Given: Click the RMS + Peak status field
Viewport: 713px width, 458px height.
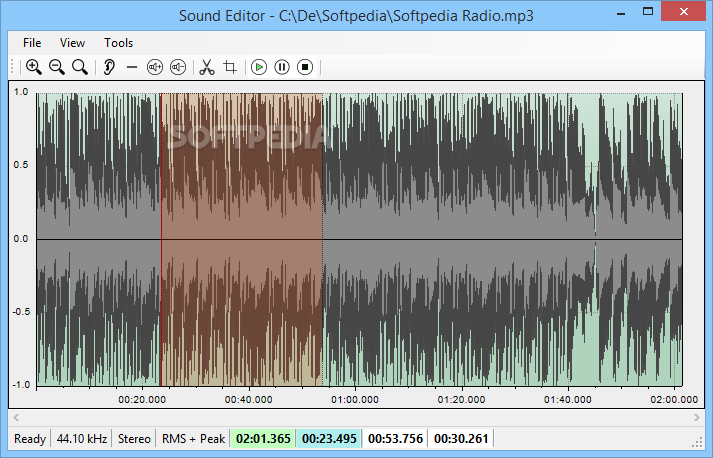Looking at the screenshot, I should click(194, 439).
